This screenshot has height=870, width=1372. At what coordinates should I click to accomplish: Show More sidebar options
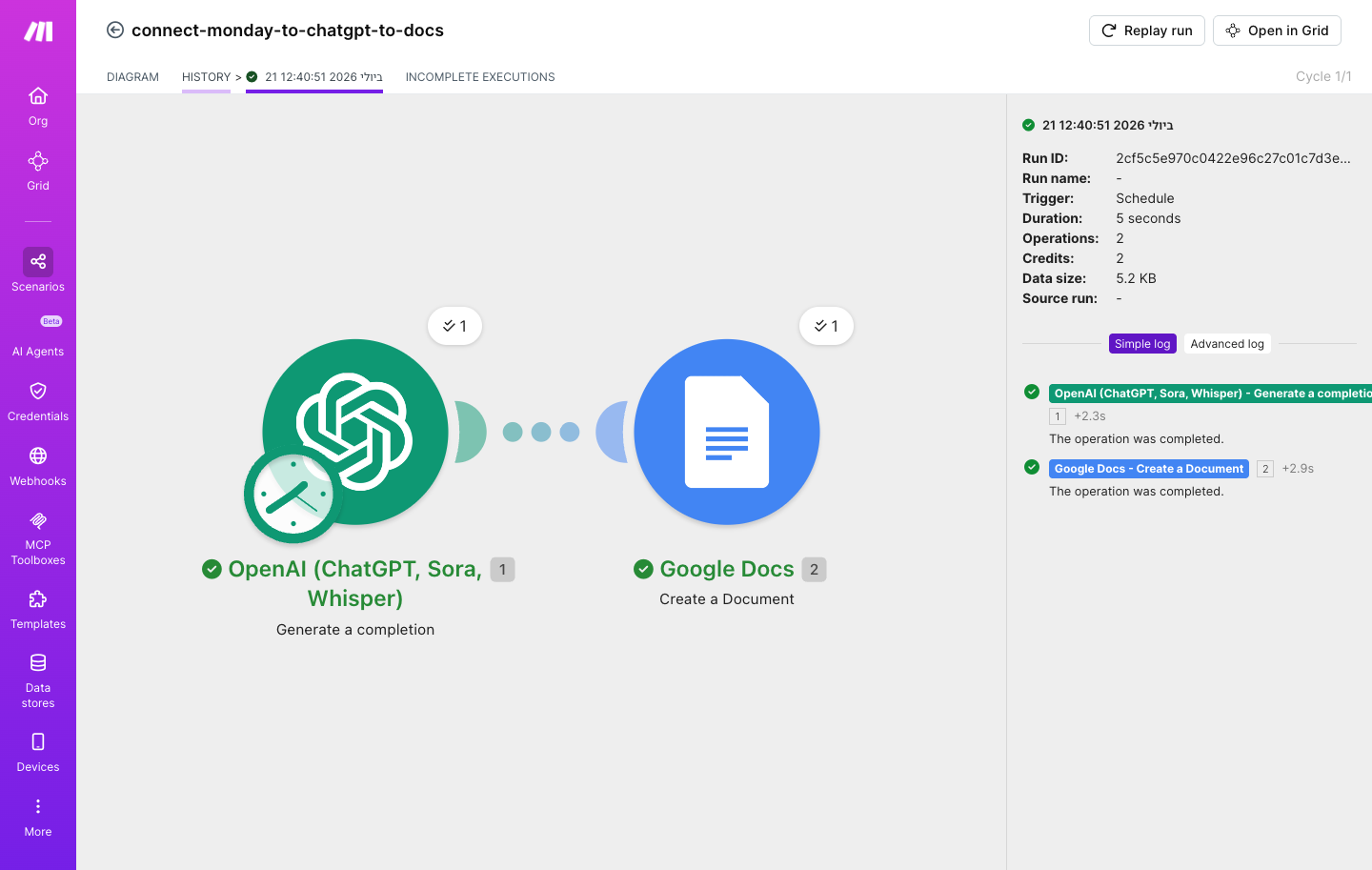38,817
